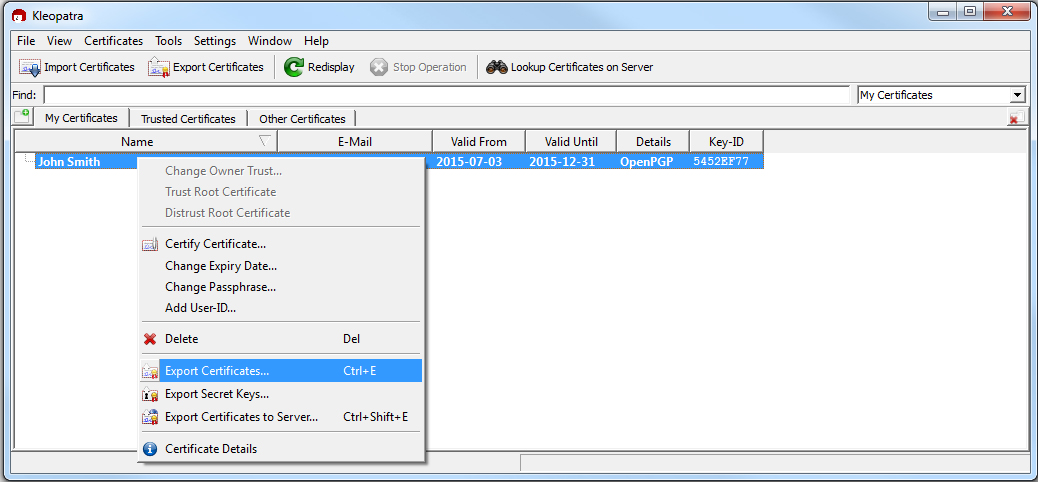
Task: Click the Find search input field
Action: coord(447,95)
